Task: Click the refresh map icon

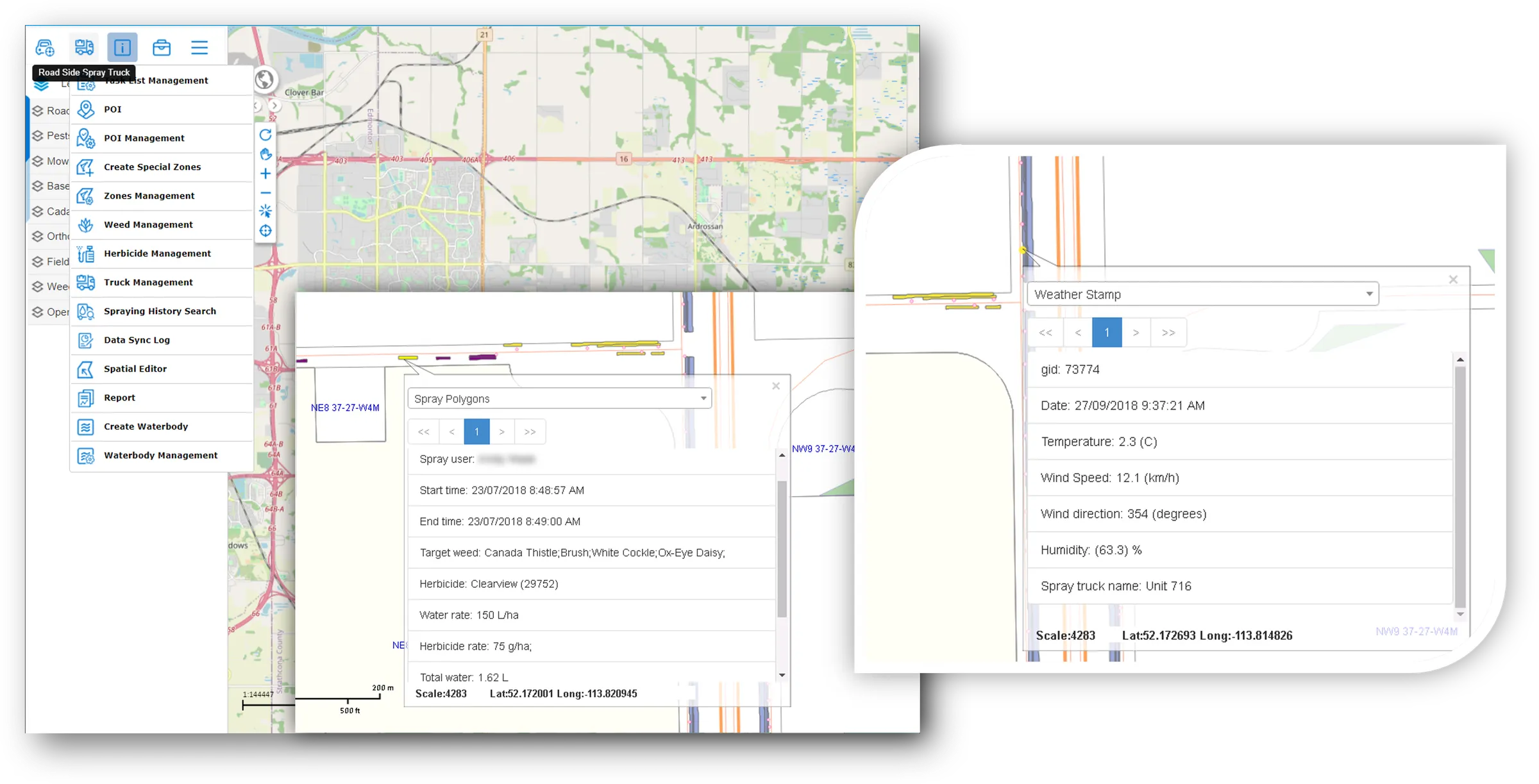Action: (265, 135)
